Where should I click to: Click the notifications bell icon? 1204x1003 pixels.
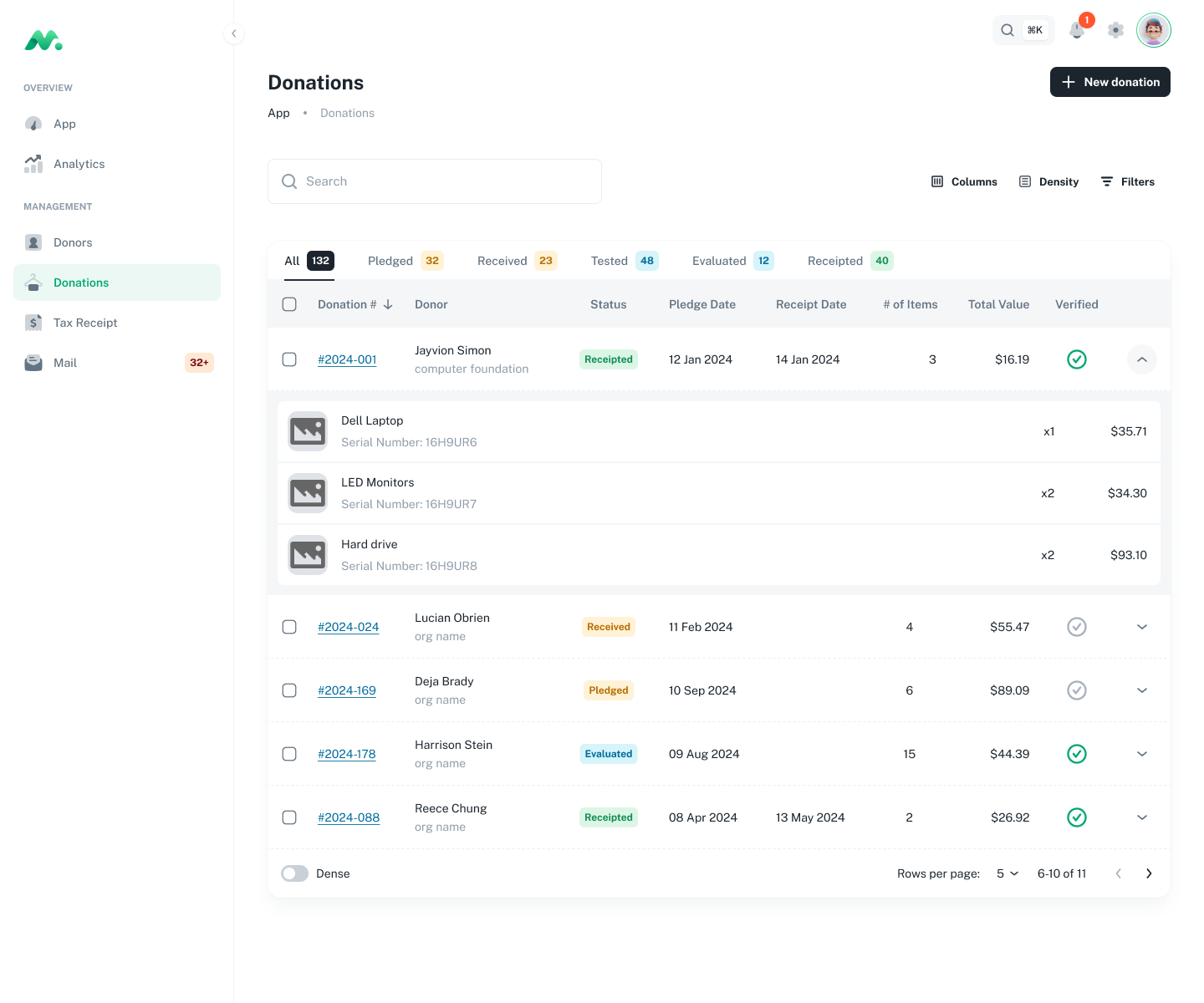[x=1077, y=30]
